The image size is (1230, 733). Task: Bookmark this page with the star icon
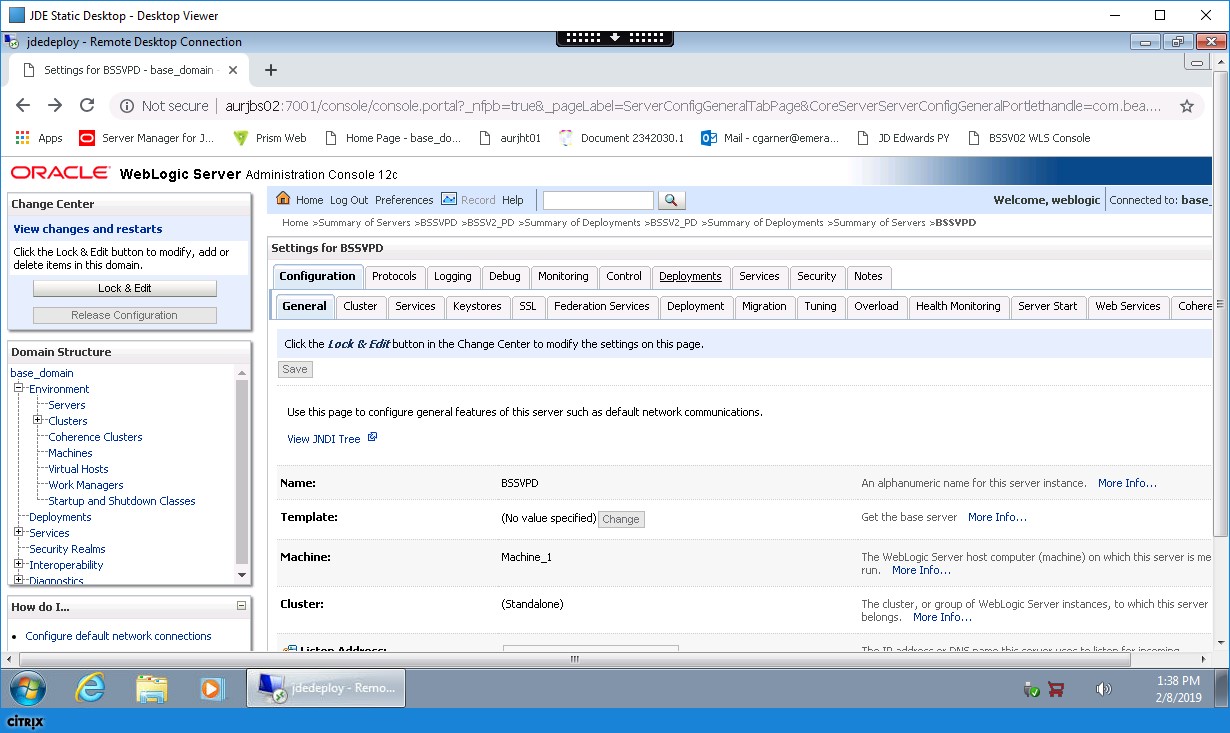[1187, 105]
